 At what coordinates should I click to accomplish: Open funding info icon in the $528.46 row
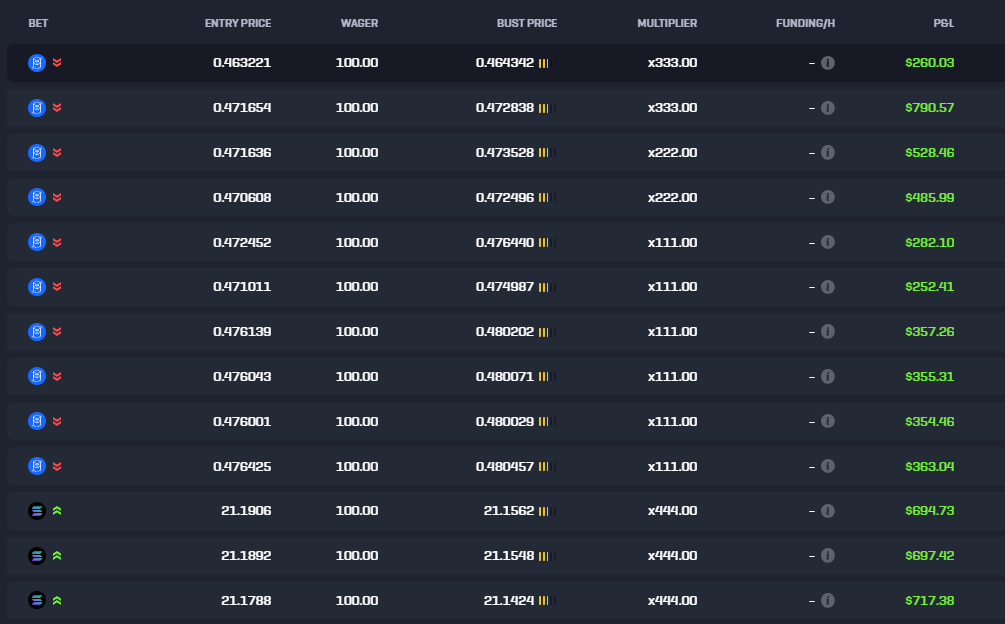click(x=828, y=152)
